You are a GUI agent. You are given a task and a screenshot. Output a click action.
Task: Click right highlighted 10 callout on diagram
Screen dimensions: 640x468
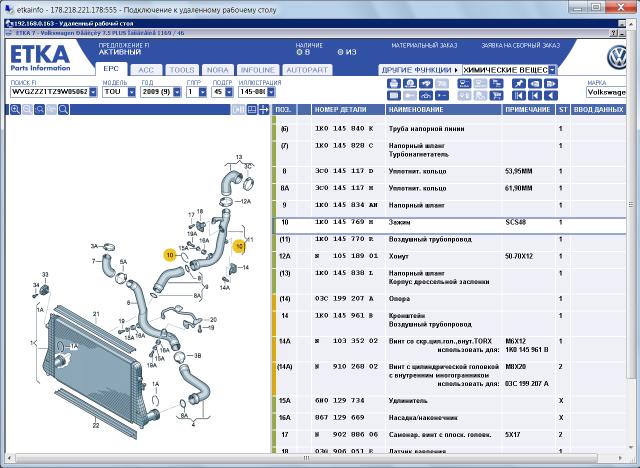239,246
